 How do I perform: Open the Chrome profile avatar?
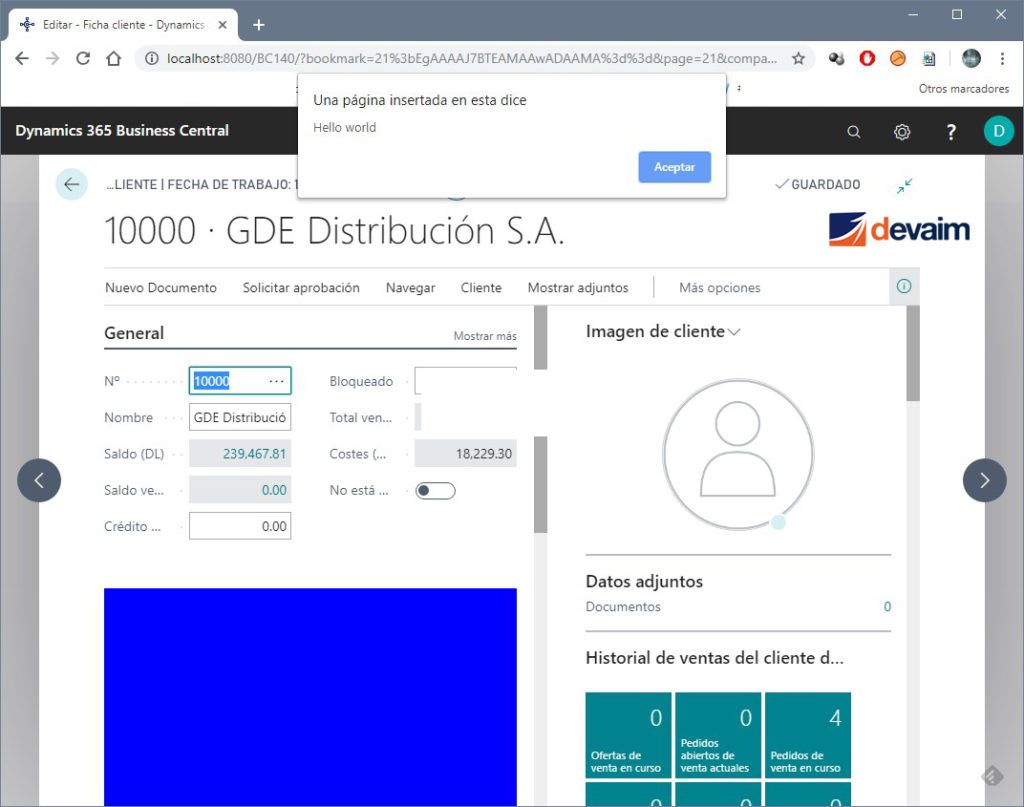[971, 59]
